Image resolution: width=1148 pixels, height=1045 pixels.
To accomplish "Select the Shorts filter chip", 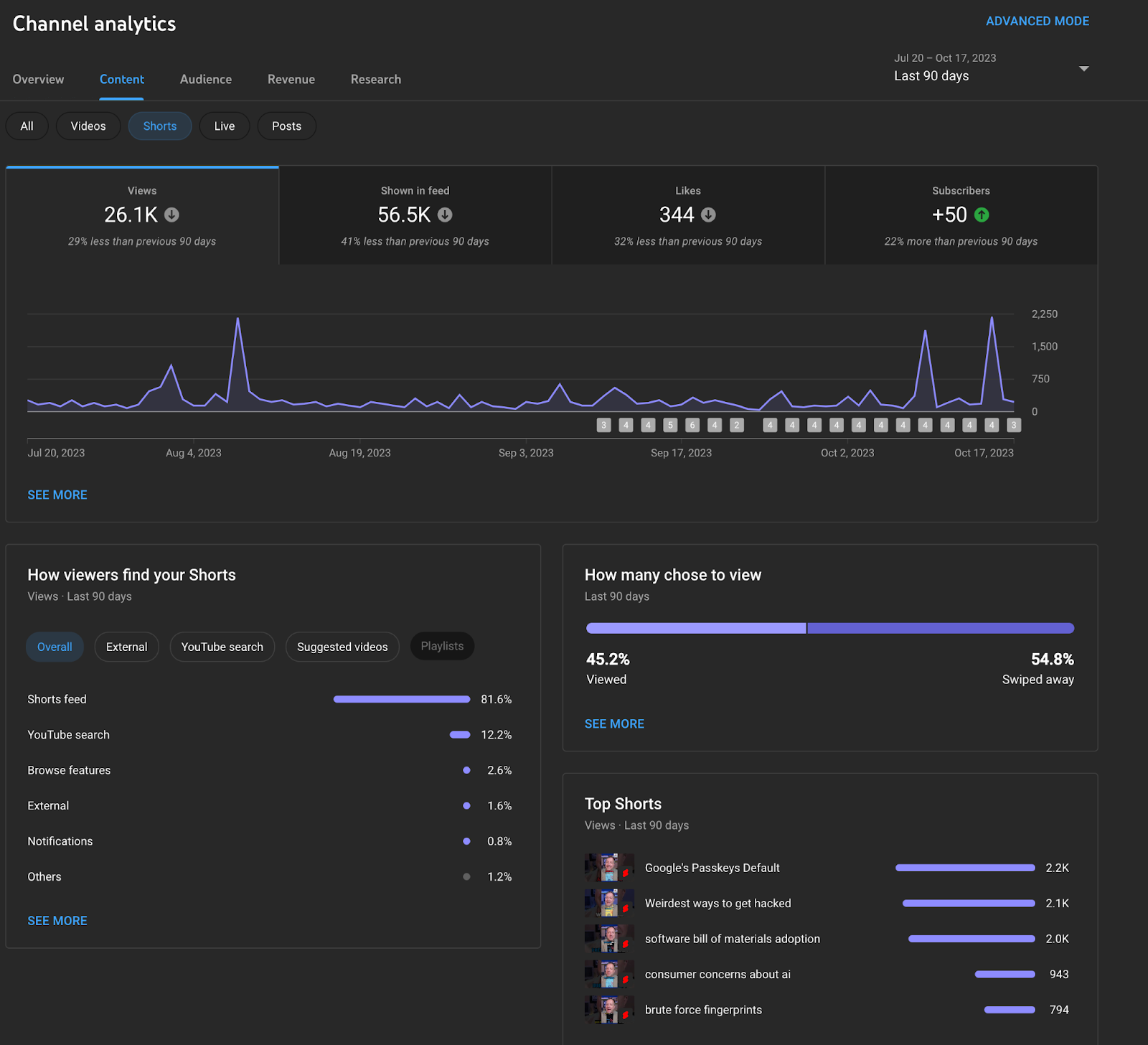I will pos(160,126).
